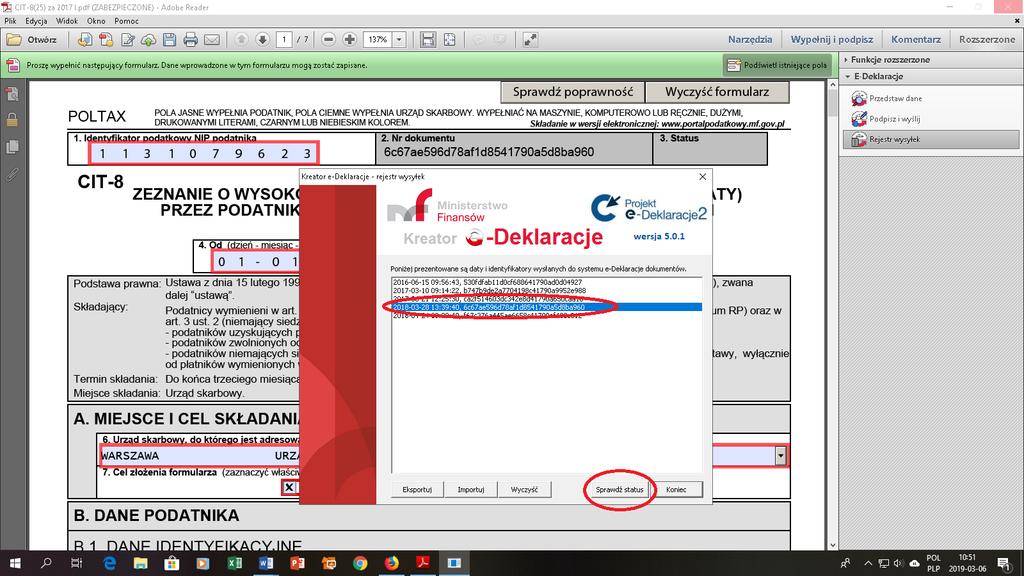Click the NIP podatnika number field
Image resolution: width=1024 pixels, height=576 pixels.
(204, 153)
